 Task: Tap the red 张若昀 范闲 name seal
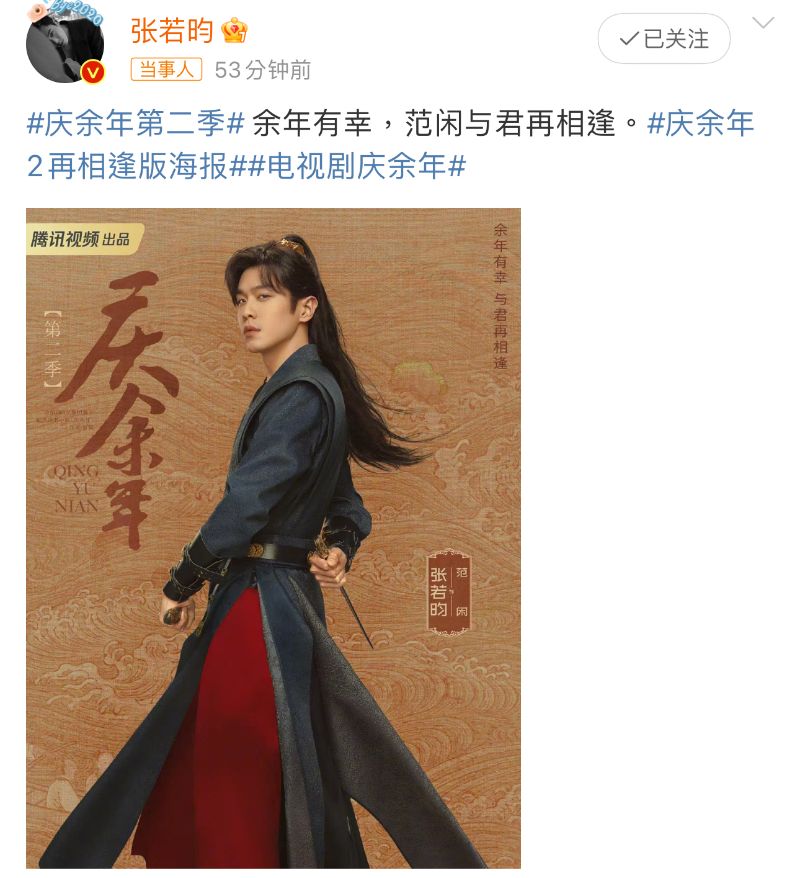pyautogui.click(x=449, y=592)
